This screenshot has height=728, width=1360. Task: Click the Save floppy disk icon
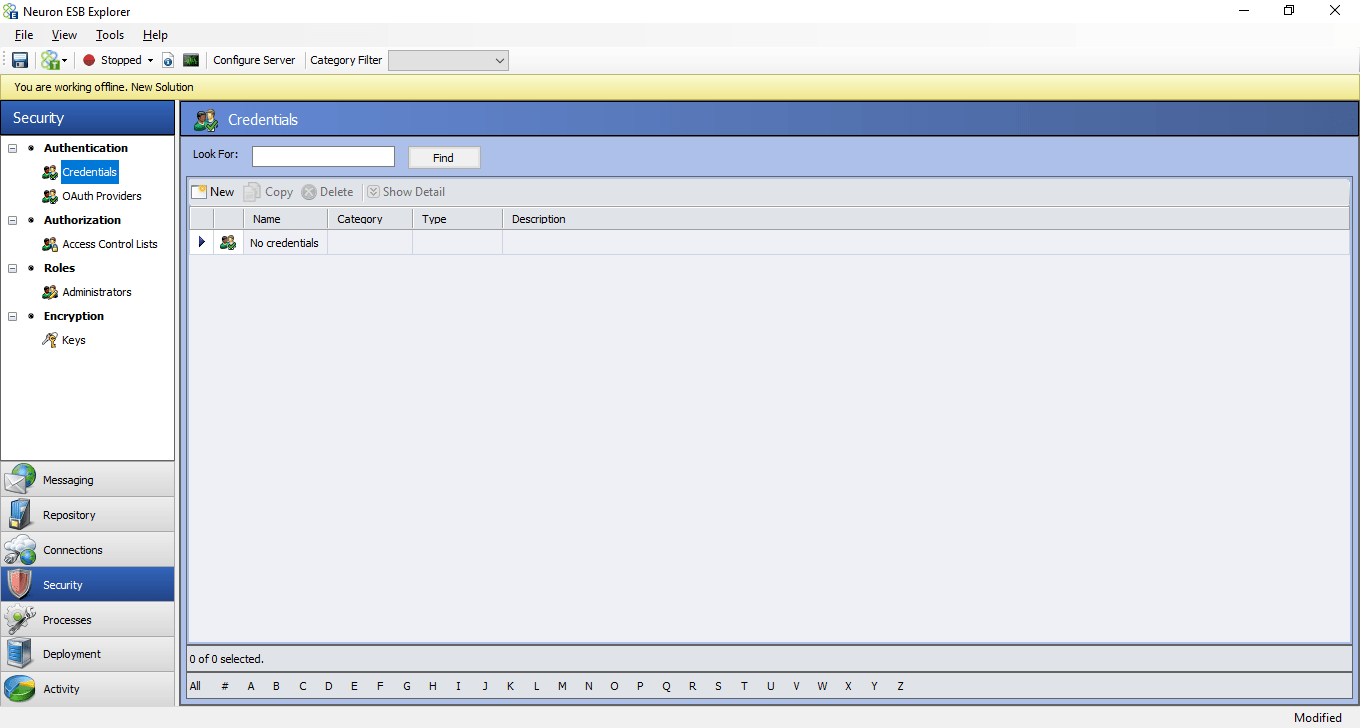(x=20, y=60)
